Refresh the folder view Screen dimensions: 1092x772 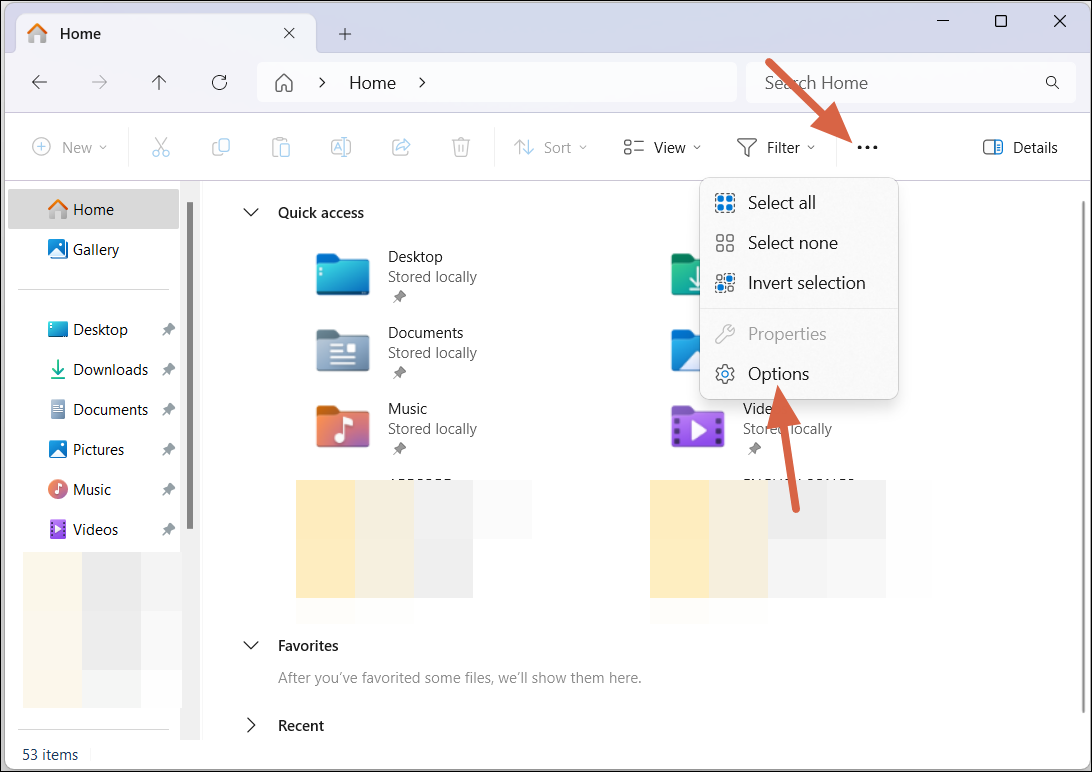(219, 82)
